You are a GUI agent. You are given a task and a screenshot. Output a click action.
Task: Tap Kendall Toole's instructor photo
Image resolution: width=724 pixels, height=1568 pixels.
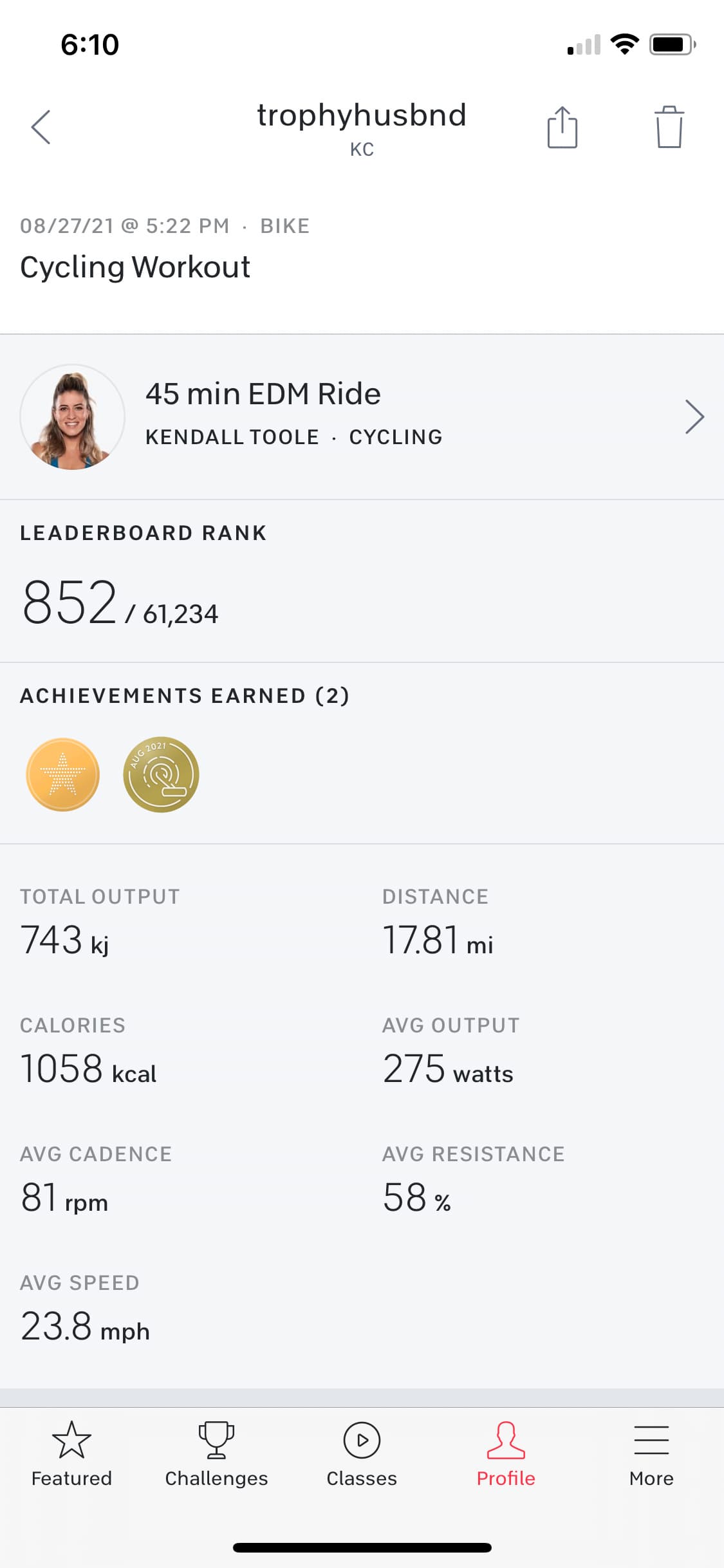pos(72,417)
